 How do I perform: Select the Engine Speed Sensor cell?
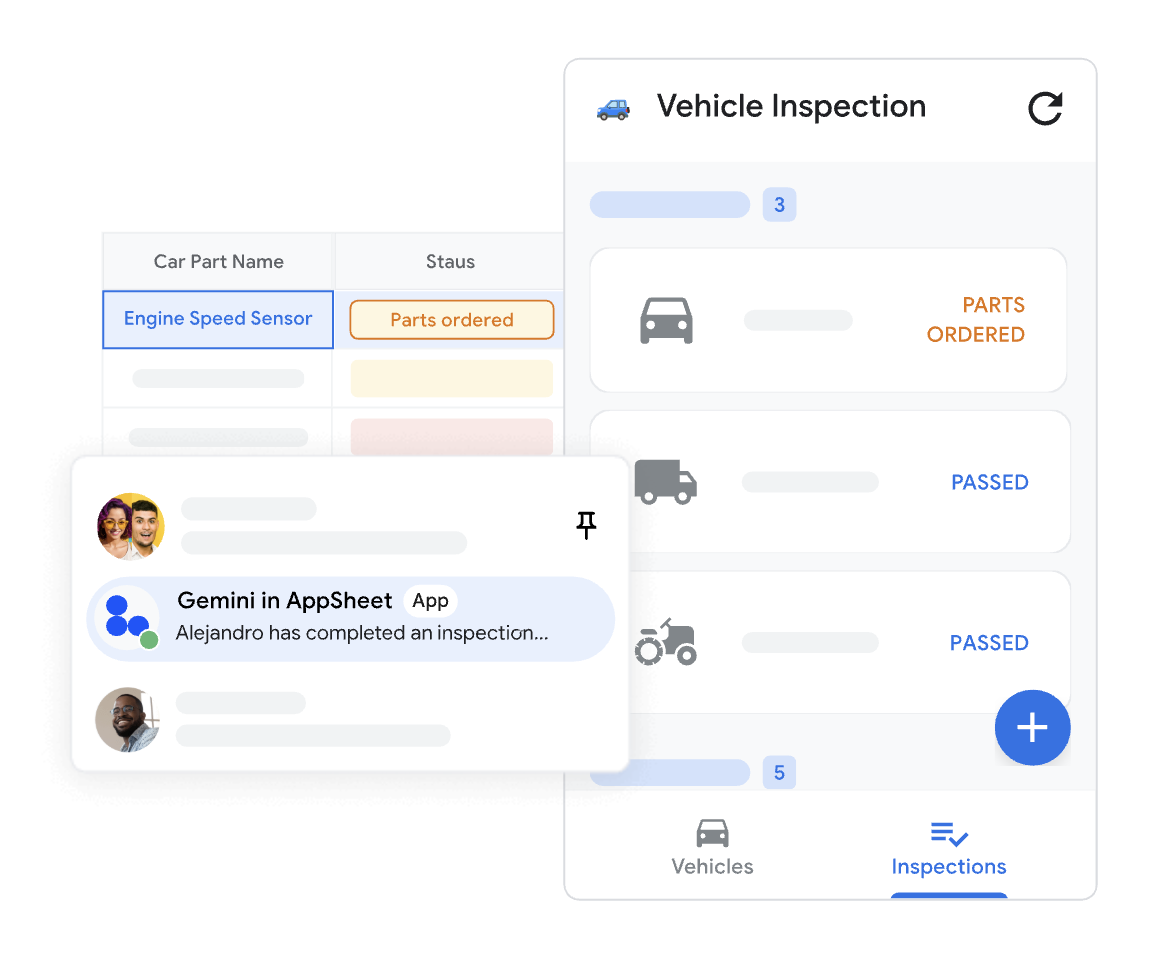click(x=218, y=319)
